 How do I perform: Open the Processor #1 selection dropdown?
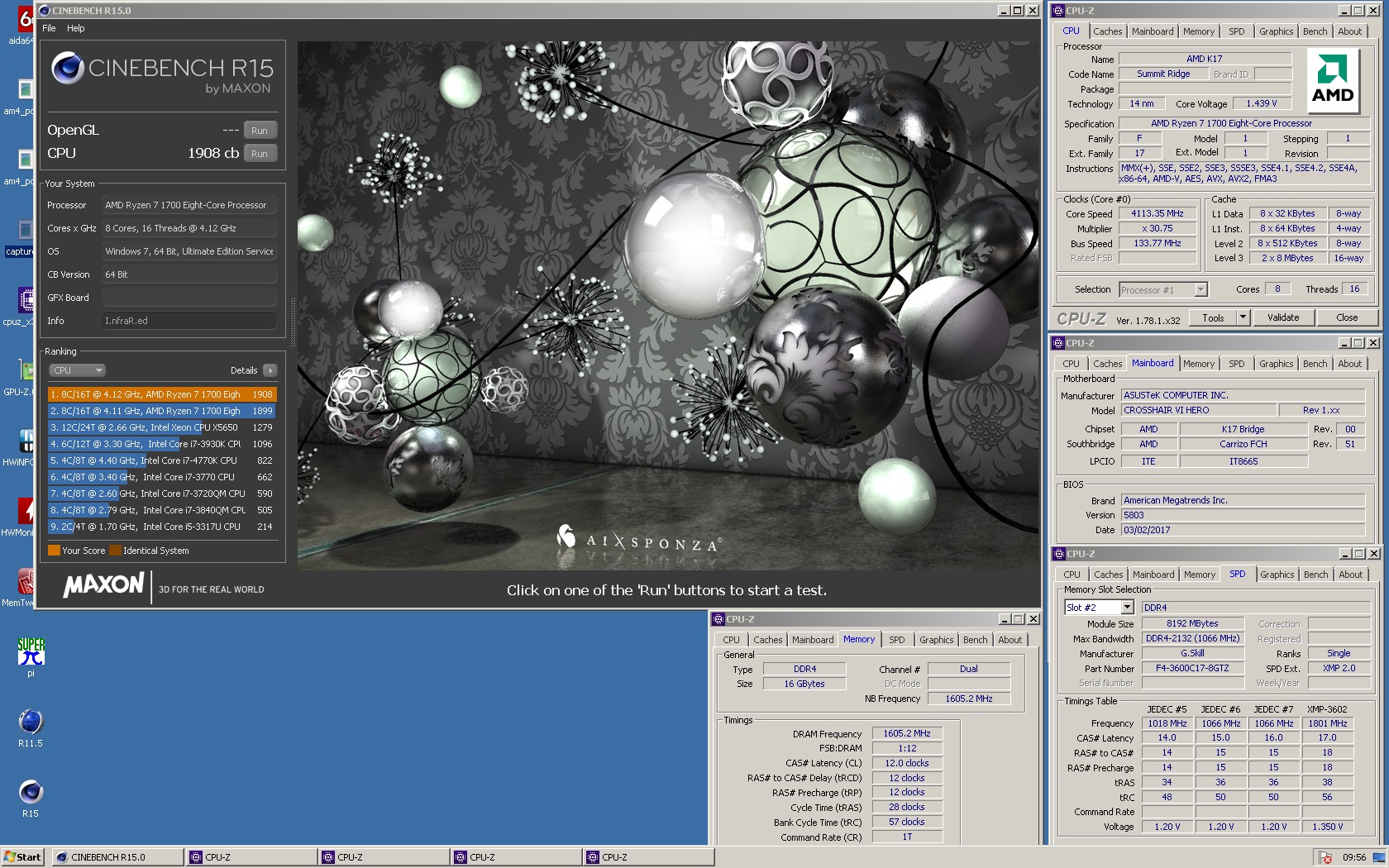tap(1163, 290)
